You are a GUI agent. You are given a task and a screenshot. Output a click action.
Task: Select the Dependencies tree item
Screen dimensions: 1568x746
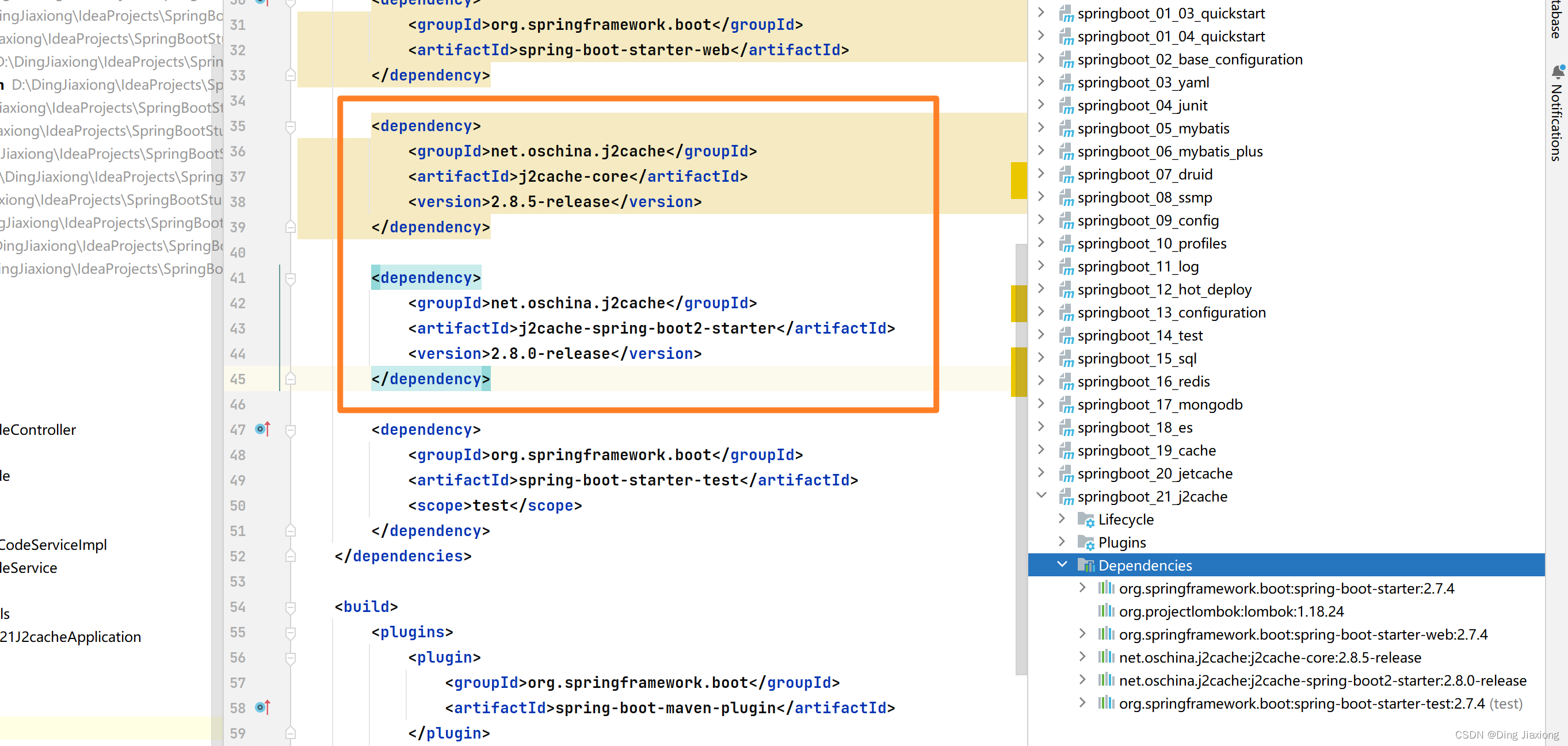[x=1285, y=565]
